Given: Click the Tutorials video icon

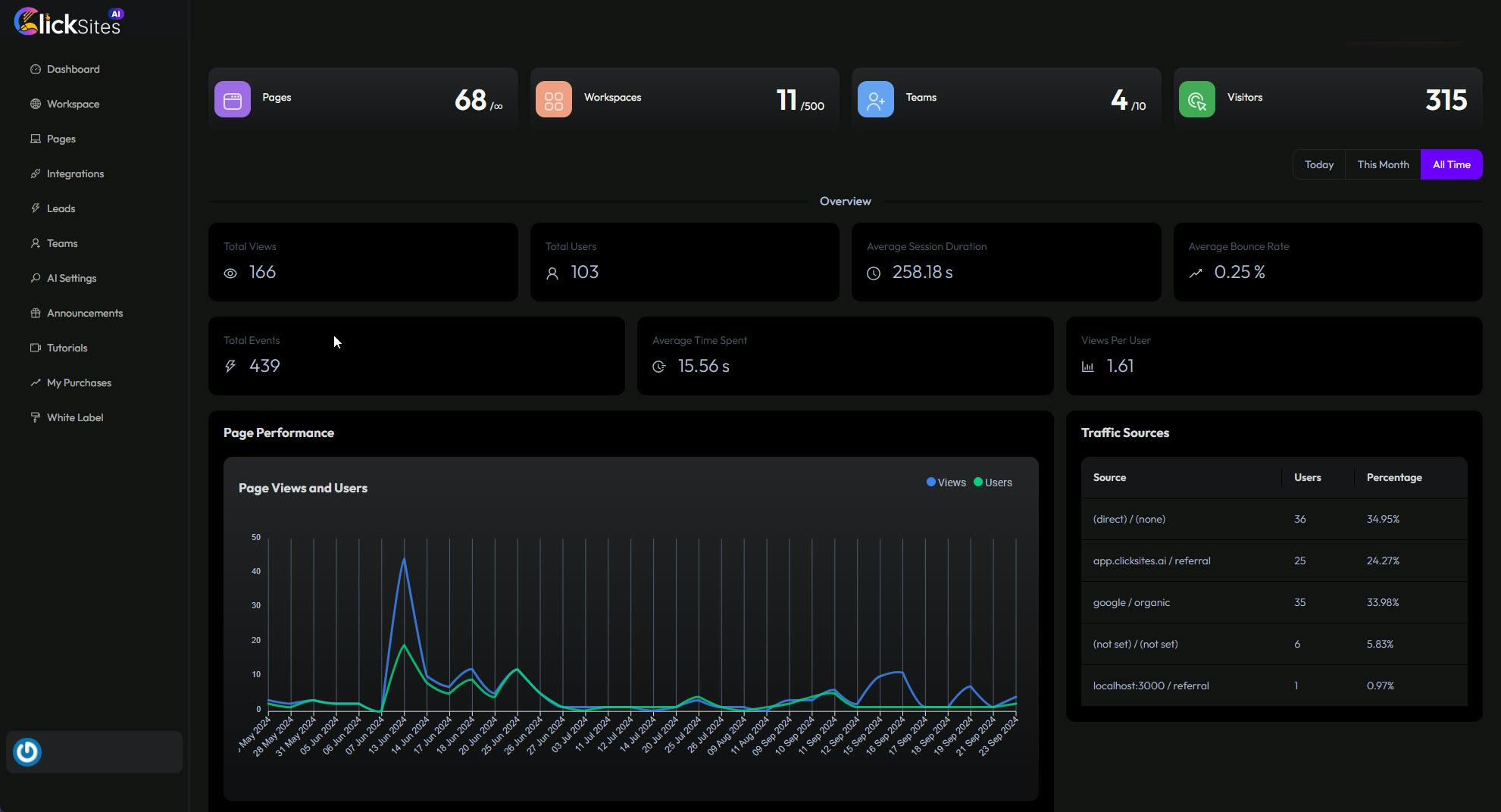Looking at the screenshot, I should (x=36, y=348).
